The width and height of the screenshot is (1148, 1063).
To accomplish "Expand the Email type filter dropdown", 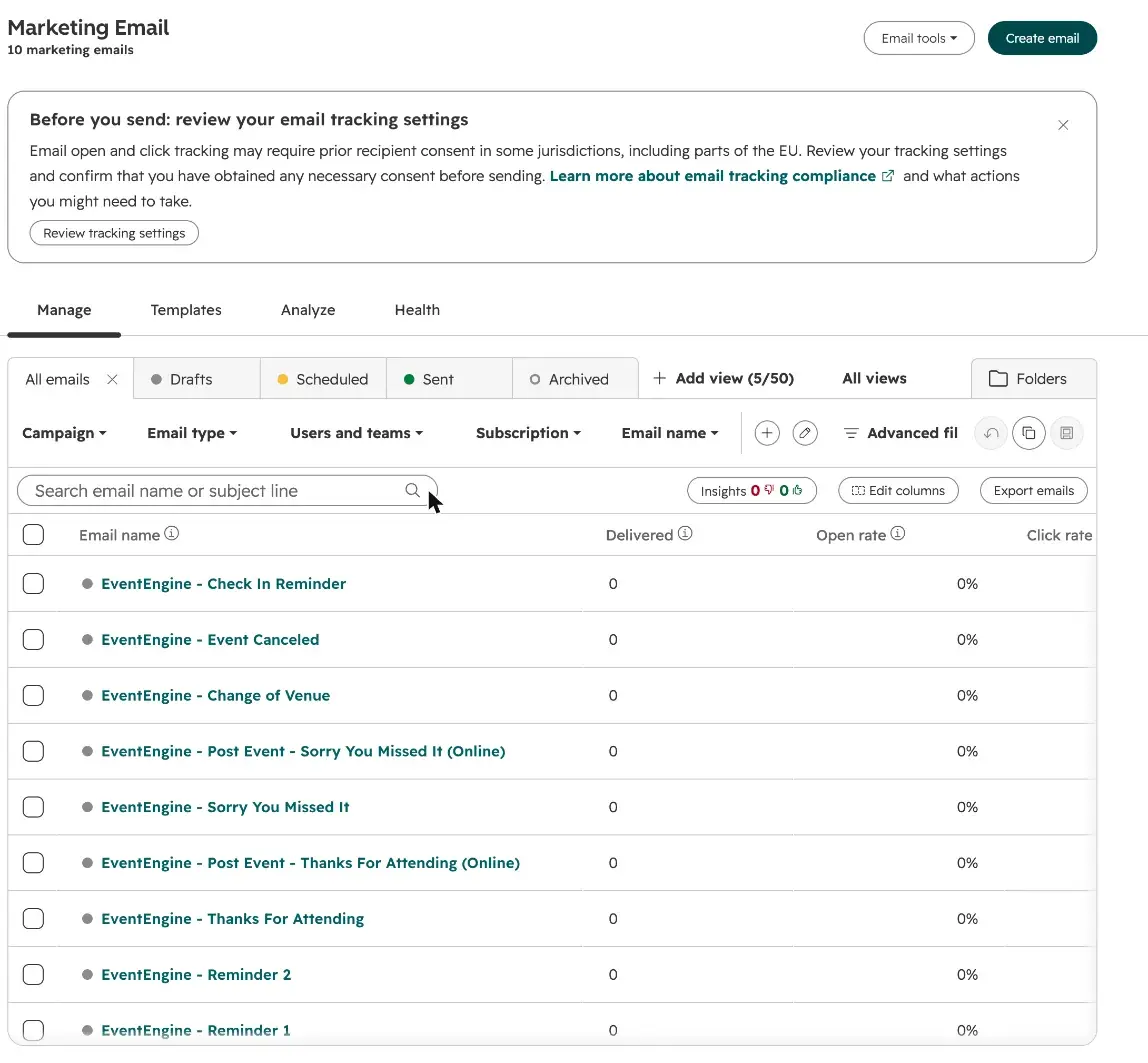I will [x=192, y=433].
